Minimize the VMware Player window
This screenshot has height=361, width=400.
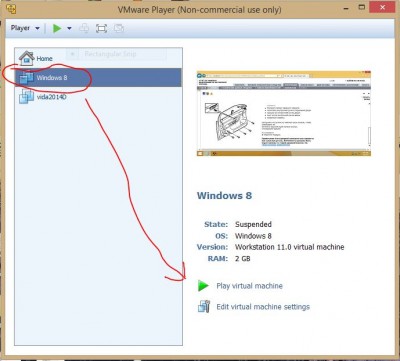[x=346, y=8]
